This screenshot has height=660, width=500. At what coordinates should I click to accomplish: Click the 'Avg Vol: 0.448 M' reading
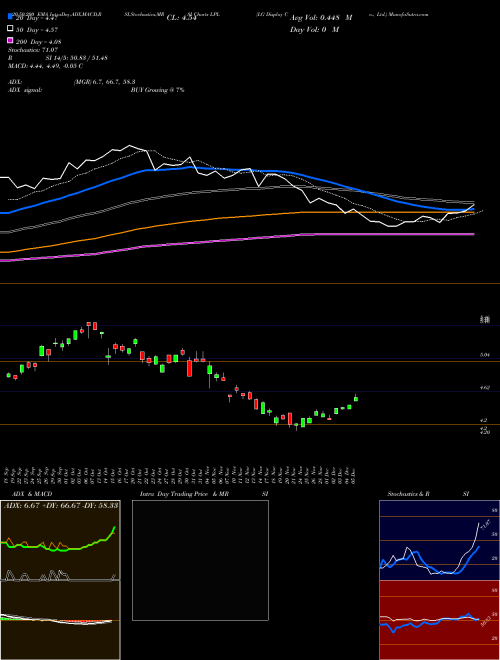pyautogui.click(x=321, y=18)
